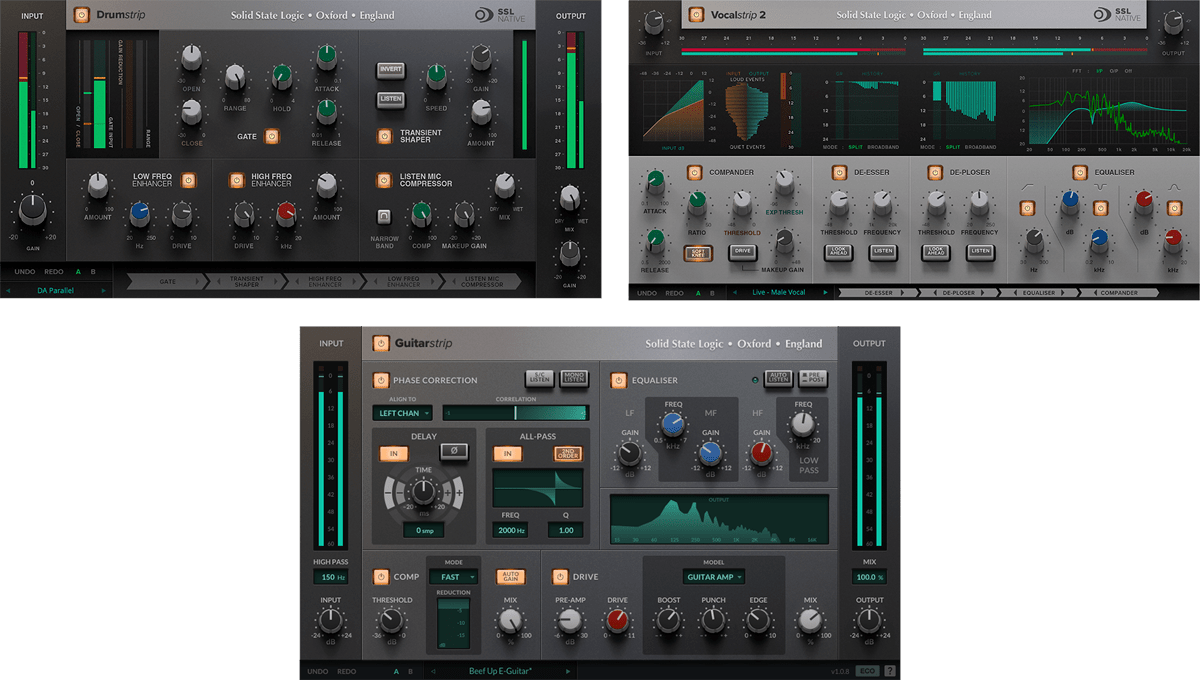Click the Drive section power icon in Guitarstrip
Screen dimensions: 1200x680
point(560,576)
